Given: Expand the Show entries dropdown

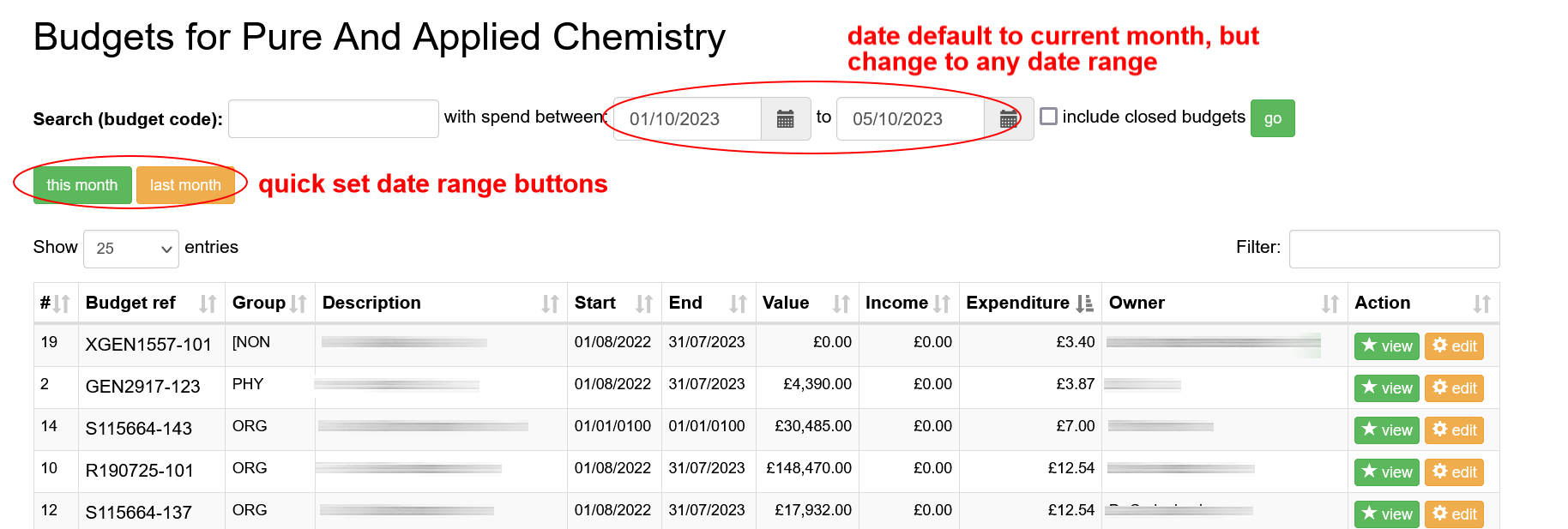Looking at the screenshot, I should (x=131, y=249).
